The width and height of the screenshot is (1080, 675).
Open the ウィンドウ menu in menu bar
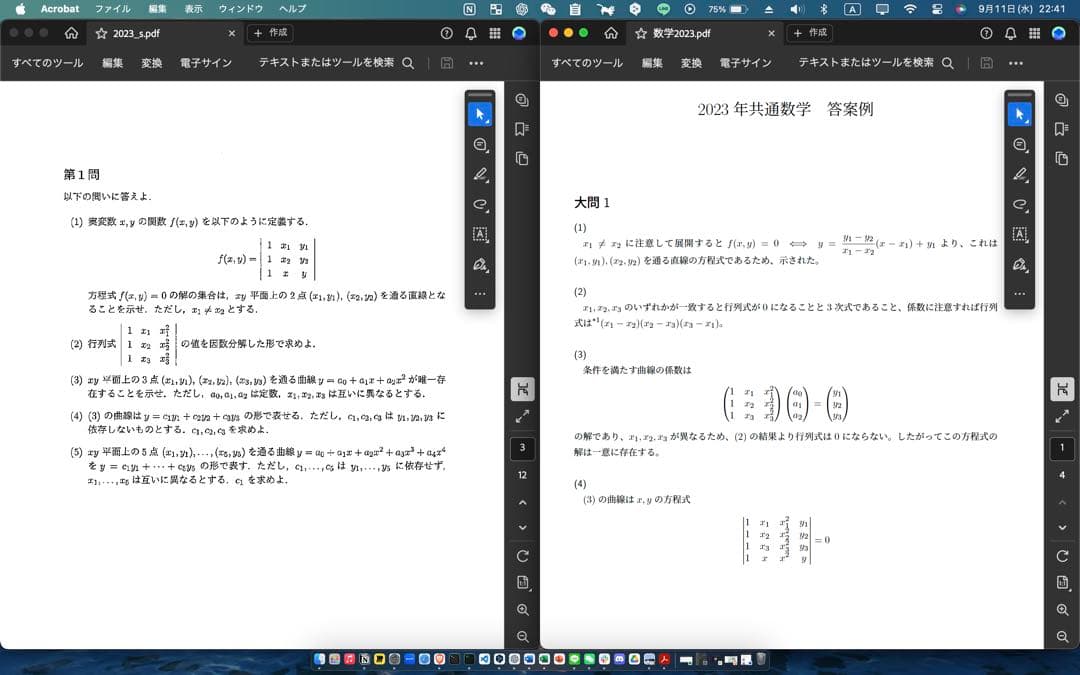tap(240, 9)
